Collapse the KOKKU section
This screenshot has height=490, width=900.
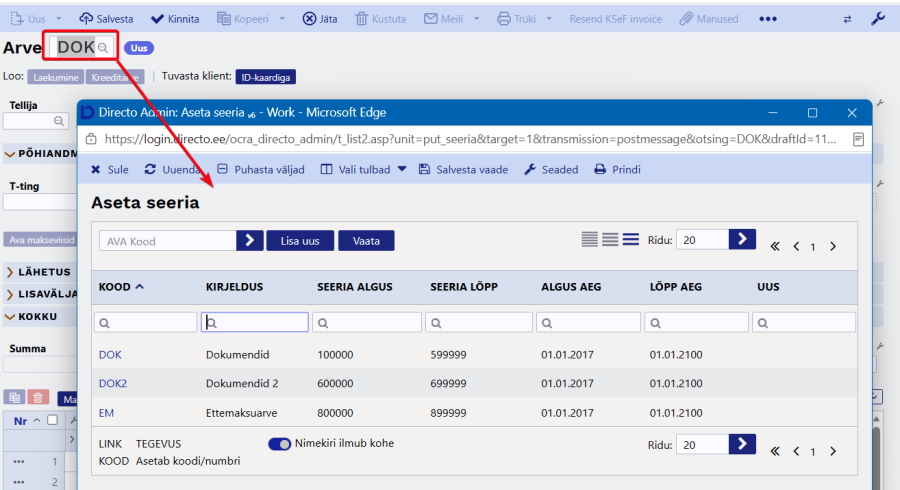coord(10,317)
